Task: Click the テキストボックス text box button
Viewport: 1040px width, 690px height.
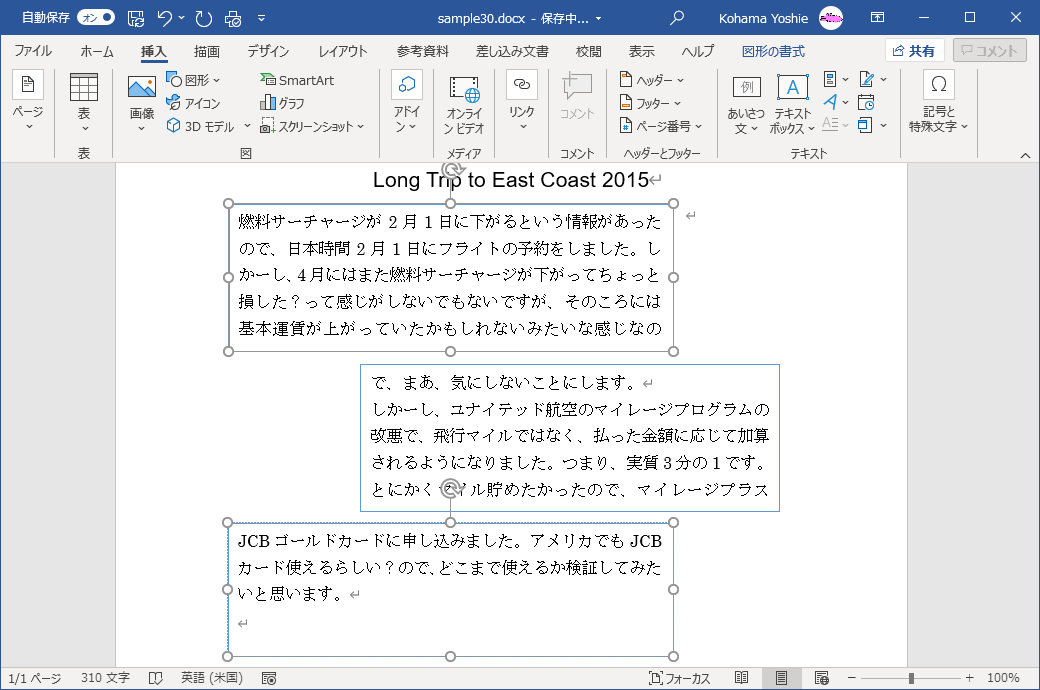Action: [x=792, y=104]
